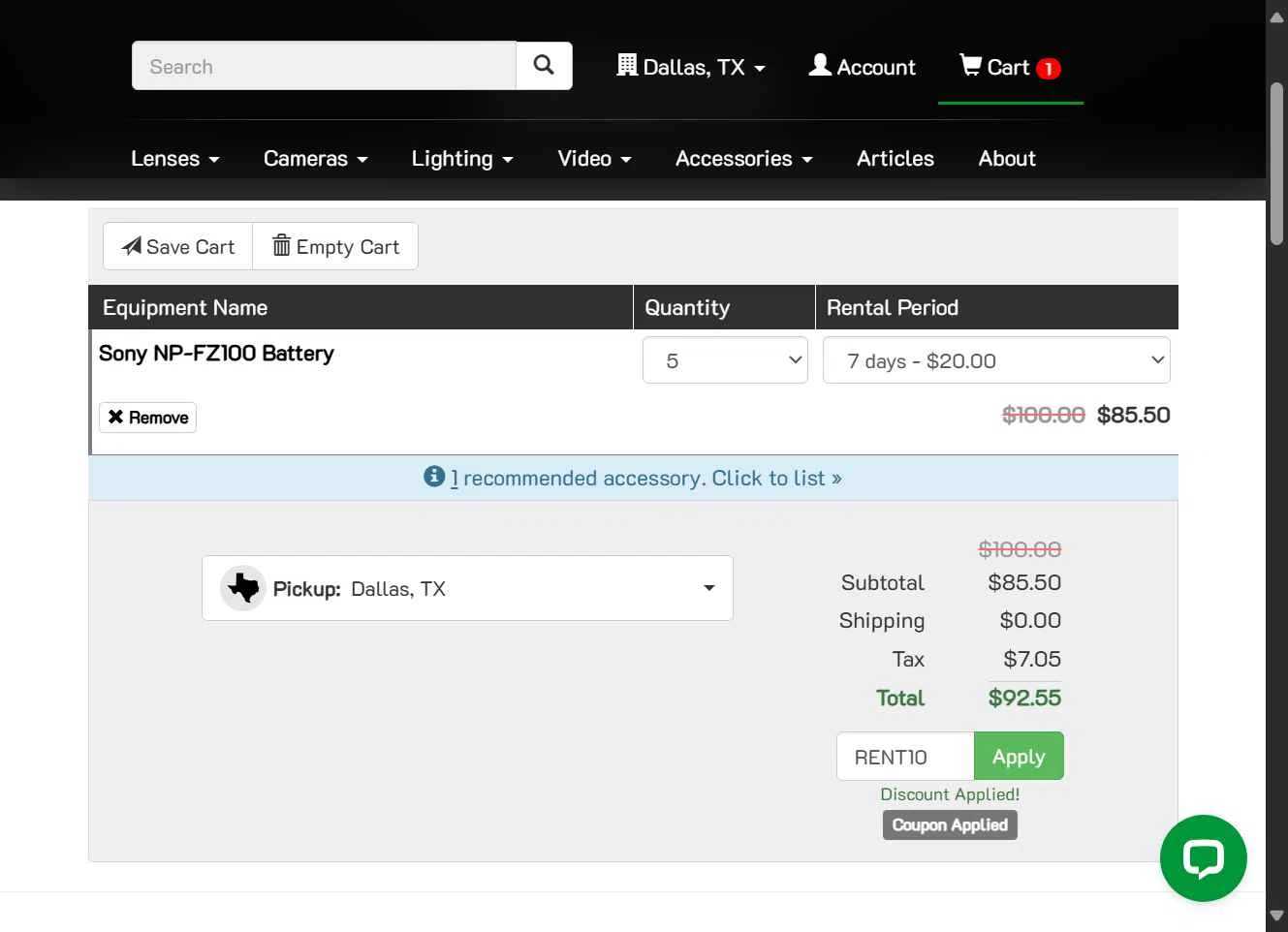
Task: Click the coupon code field containing RENT10
Action: coord(905,756)
